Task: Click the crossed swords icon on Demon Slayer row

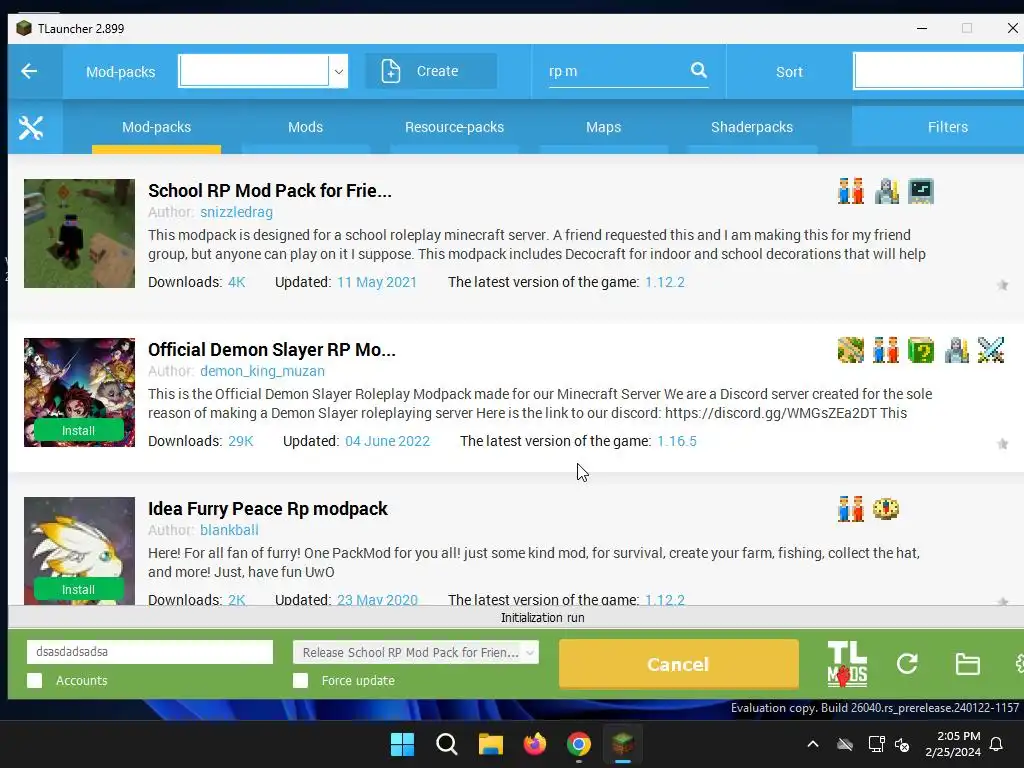Action: [x=991, y=350]
